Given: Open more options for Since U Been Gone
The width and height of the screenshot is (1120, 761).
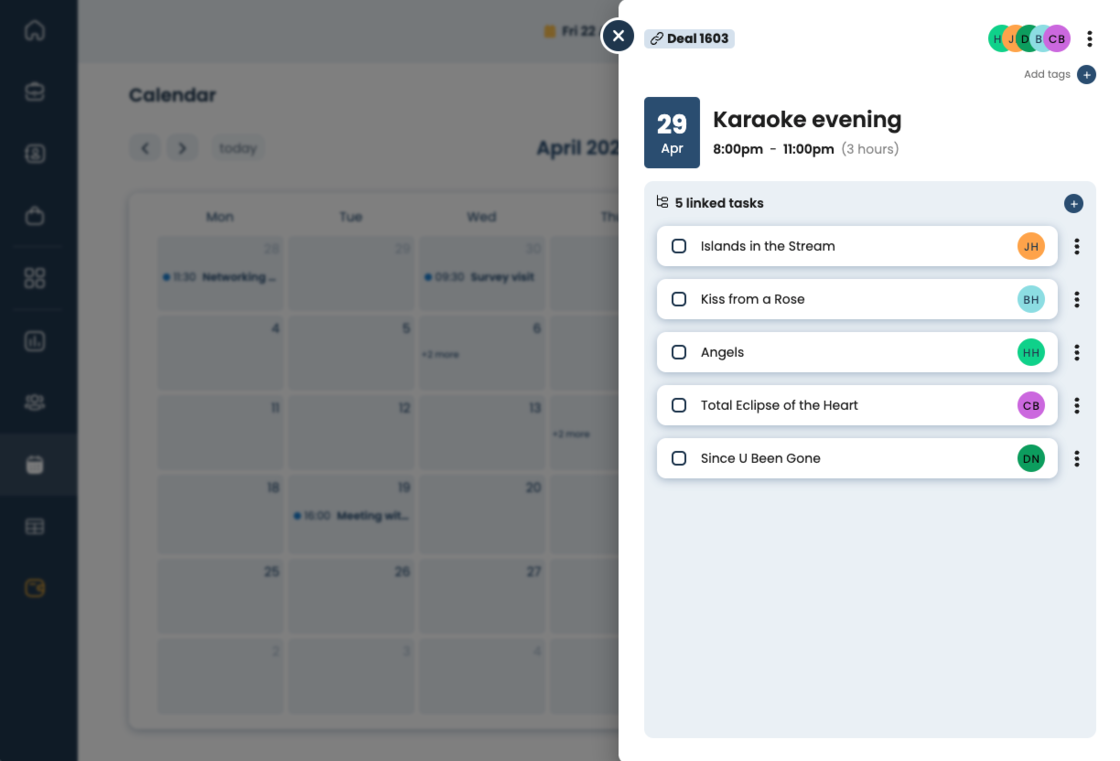Looking at the screenshot, I should 1076,458.
